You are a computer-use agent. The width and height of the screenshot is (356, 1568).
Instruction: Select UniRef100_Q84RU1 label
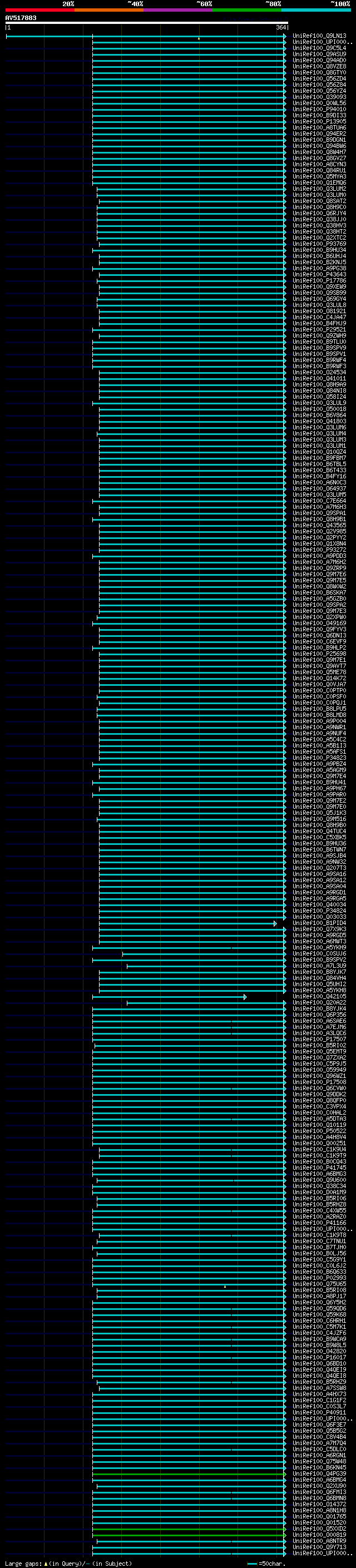(319, 170)
